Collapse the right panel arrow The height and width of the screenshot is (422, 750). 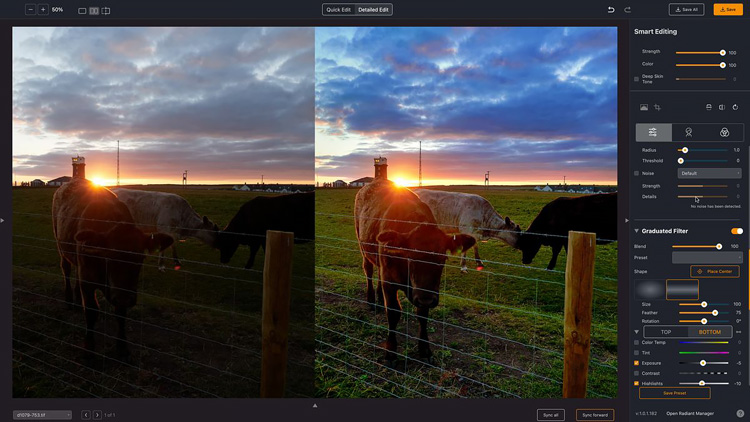[x=627, y=221]
